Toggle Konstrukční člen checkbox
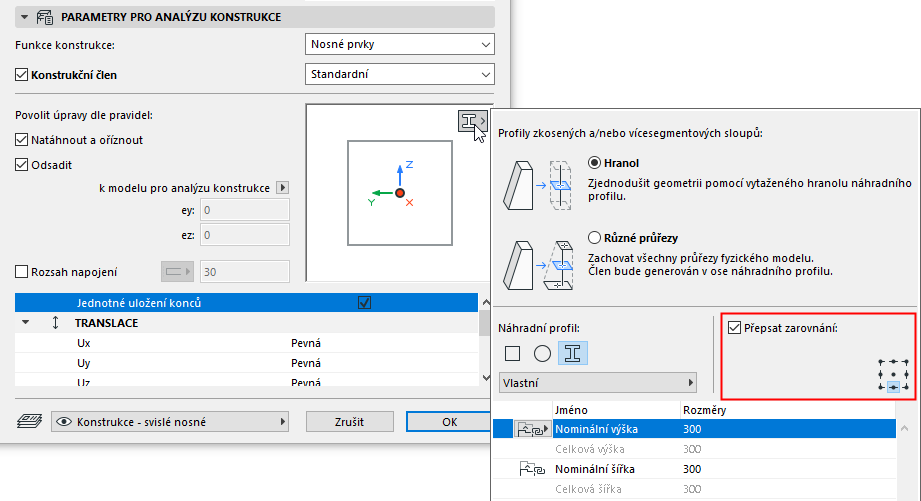 pos(23,74)
